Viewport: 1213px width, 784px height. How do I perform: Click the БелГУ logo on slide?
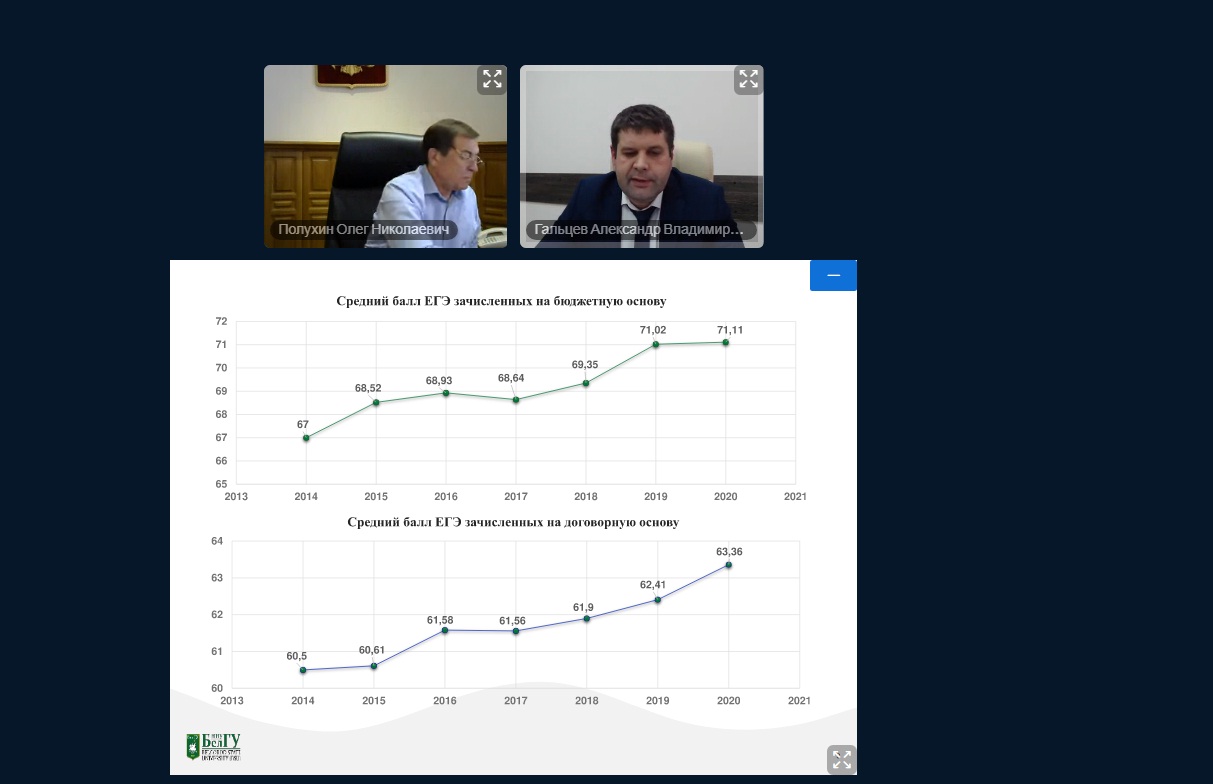(213, 747)
